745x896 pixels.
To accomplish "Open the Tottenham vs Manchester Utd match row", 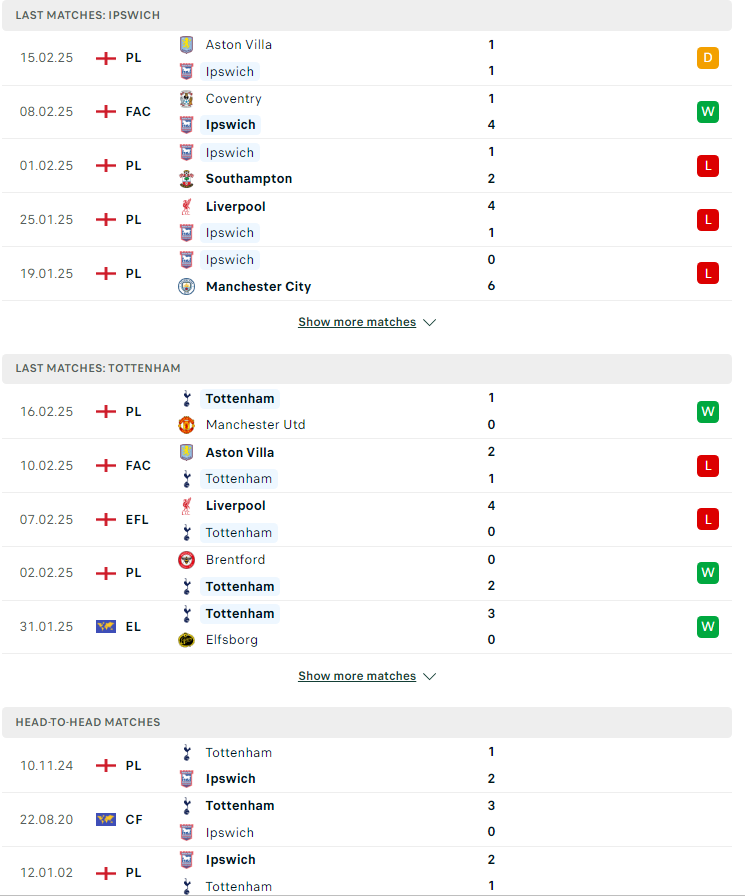I will coord(367,411).
